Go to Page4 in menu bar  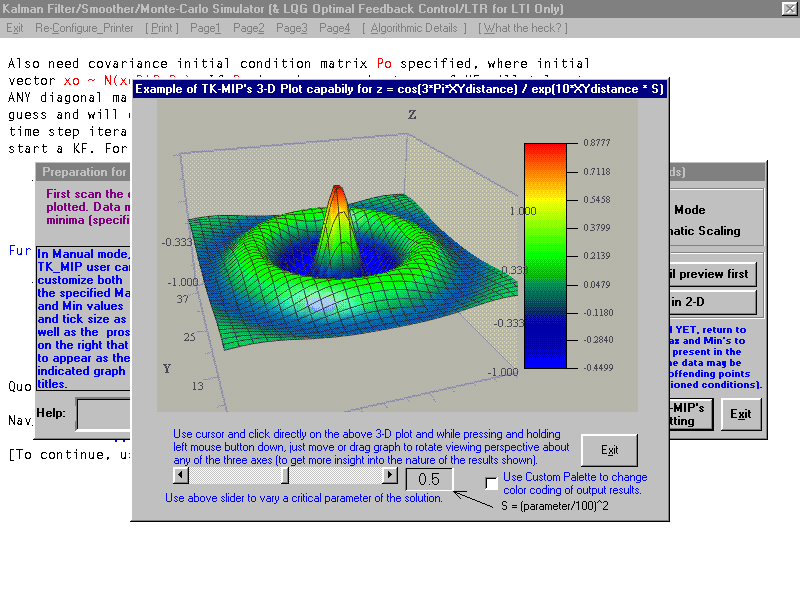tap(335, 28)
